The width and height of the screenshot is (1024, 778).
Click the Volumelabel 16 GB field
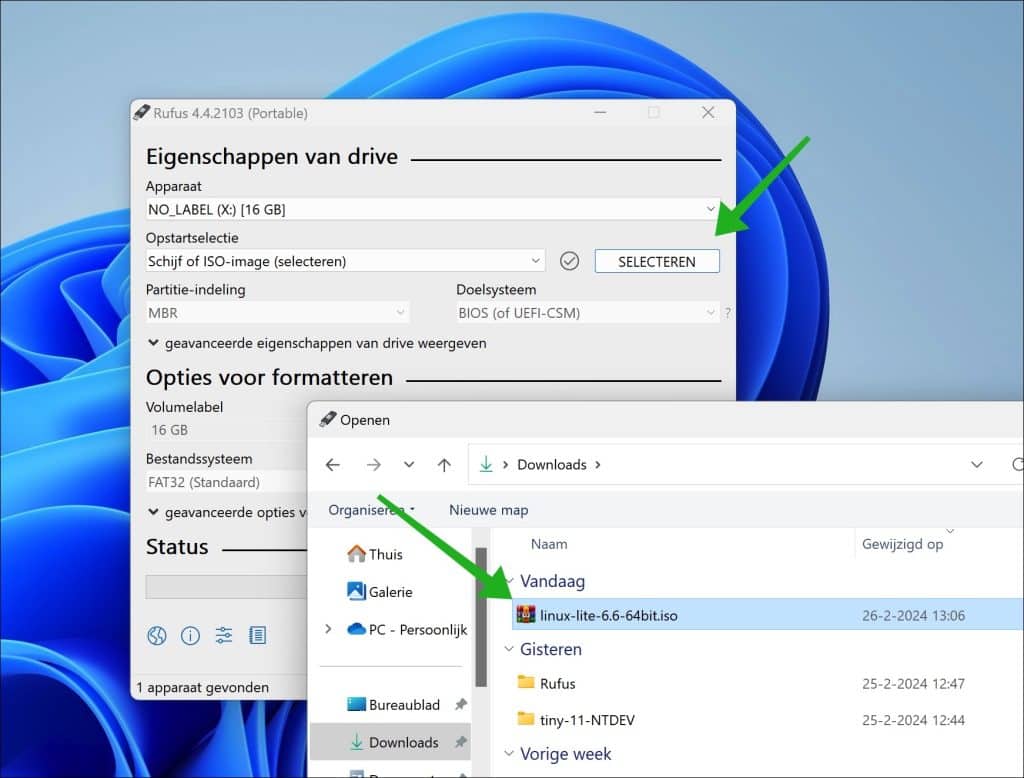click(226, 430)
